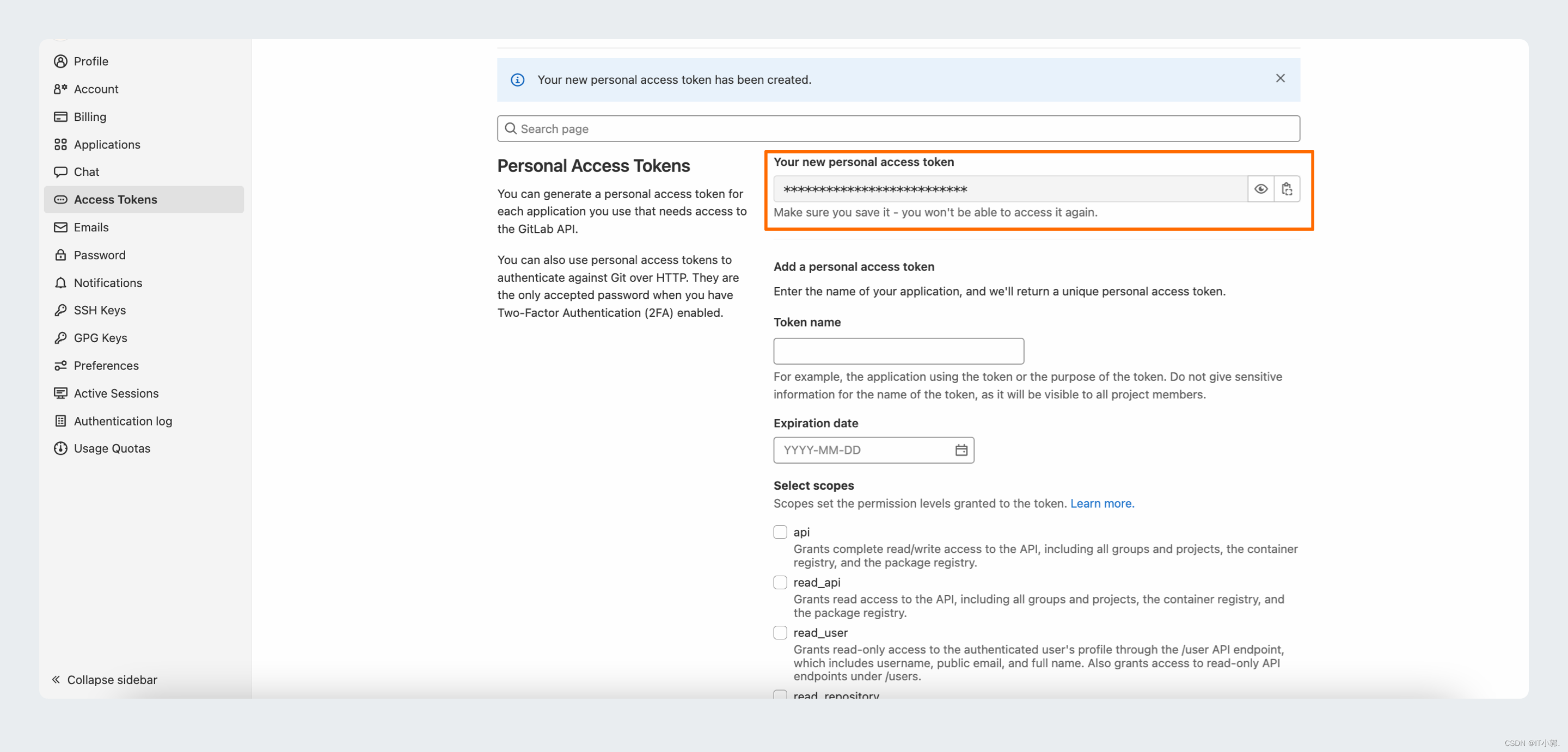The width and height of the screenshot is (1568, 752).
Task: Enable the read_user scope checkbox
Action: (x=780, y=632)
